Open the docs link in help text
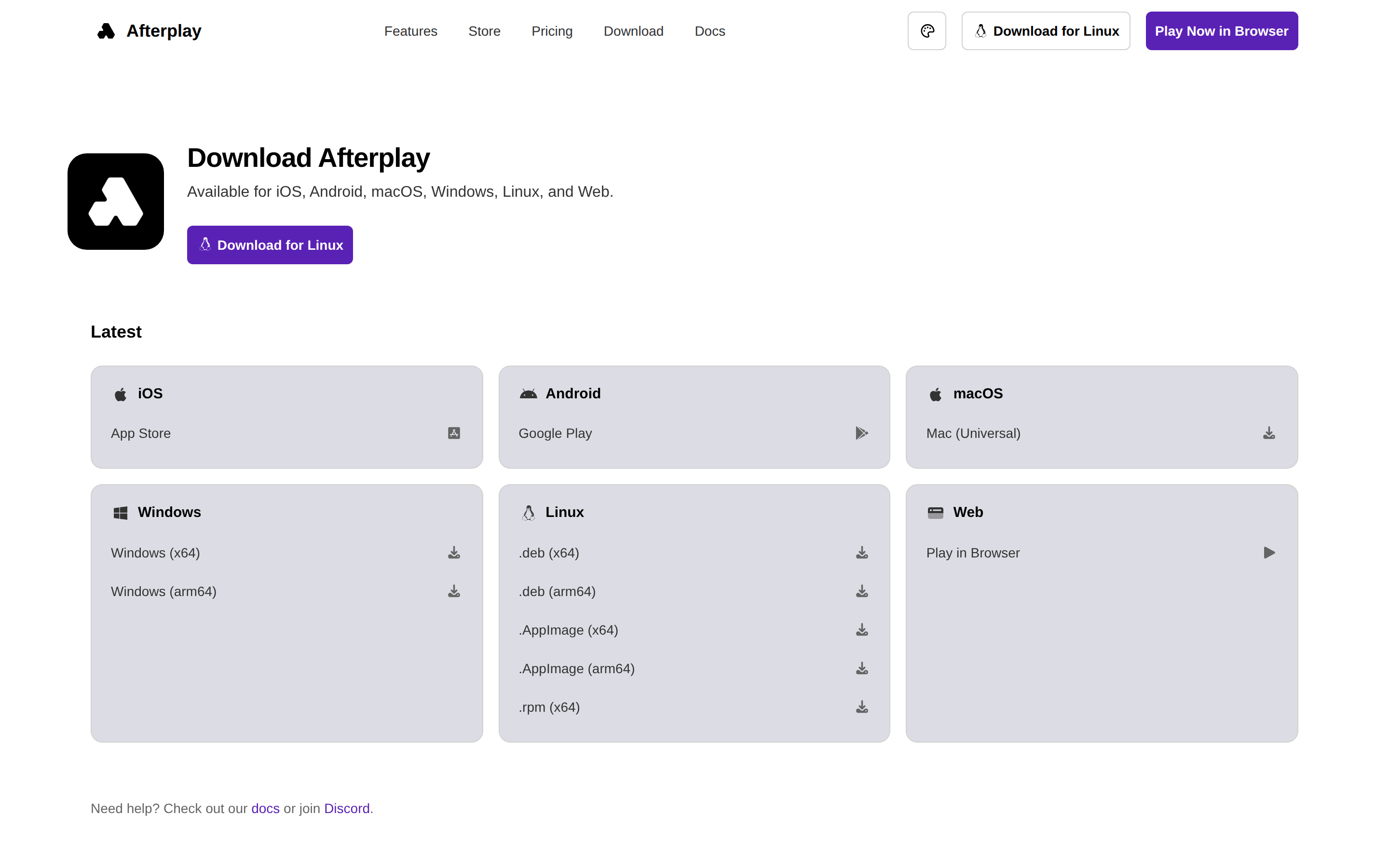1389x868 pixels. (x=265, y=808)
